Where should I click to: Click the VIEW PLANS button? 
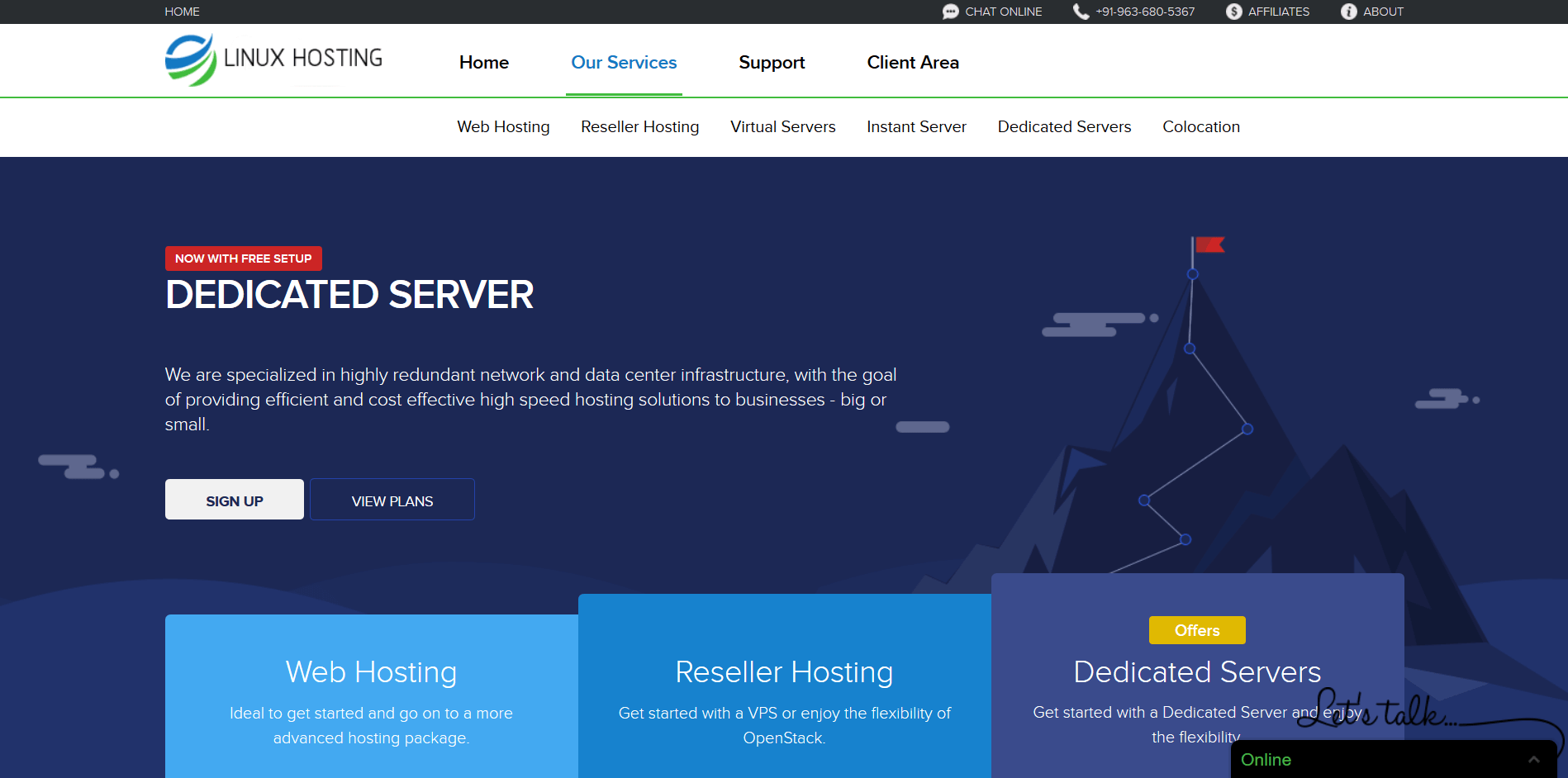[392, 500]
